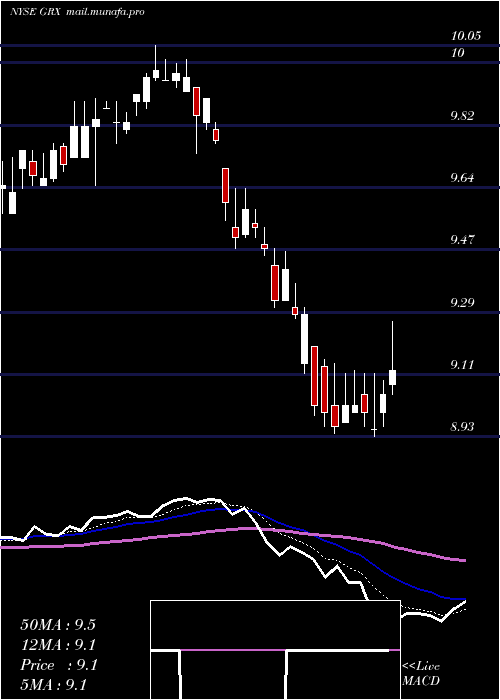Select the 9.11 price axis label

coord(462,365)
